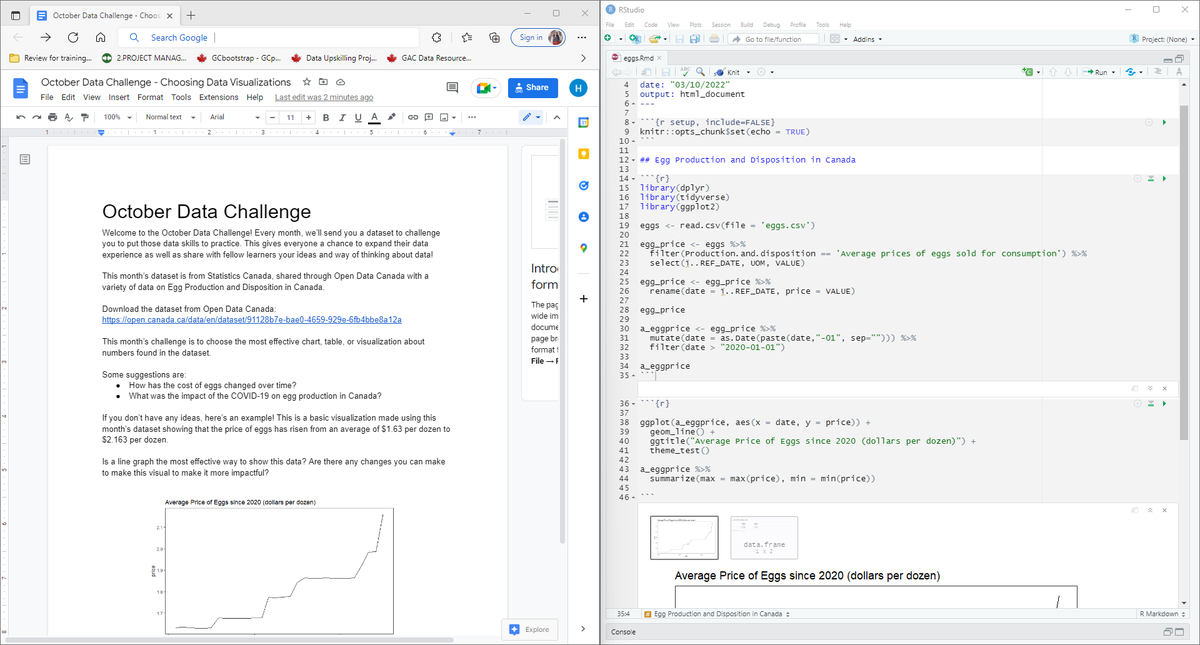1200x645 pixels.
Task: Click the browser Sign in button
Action: click(x=538, y=38)
